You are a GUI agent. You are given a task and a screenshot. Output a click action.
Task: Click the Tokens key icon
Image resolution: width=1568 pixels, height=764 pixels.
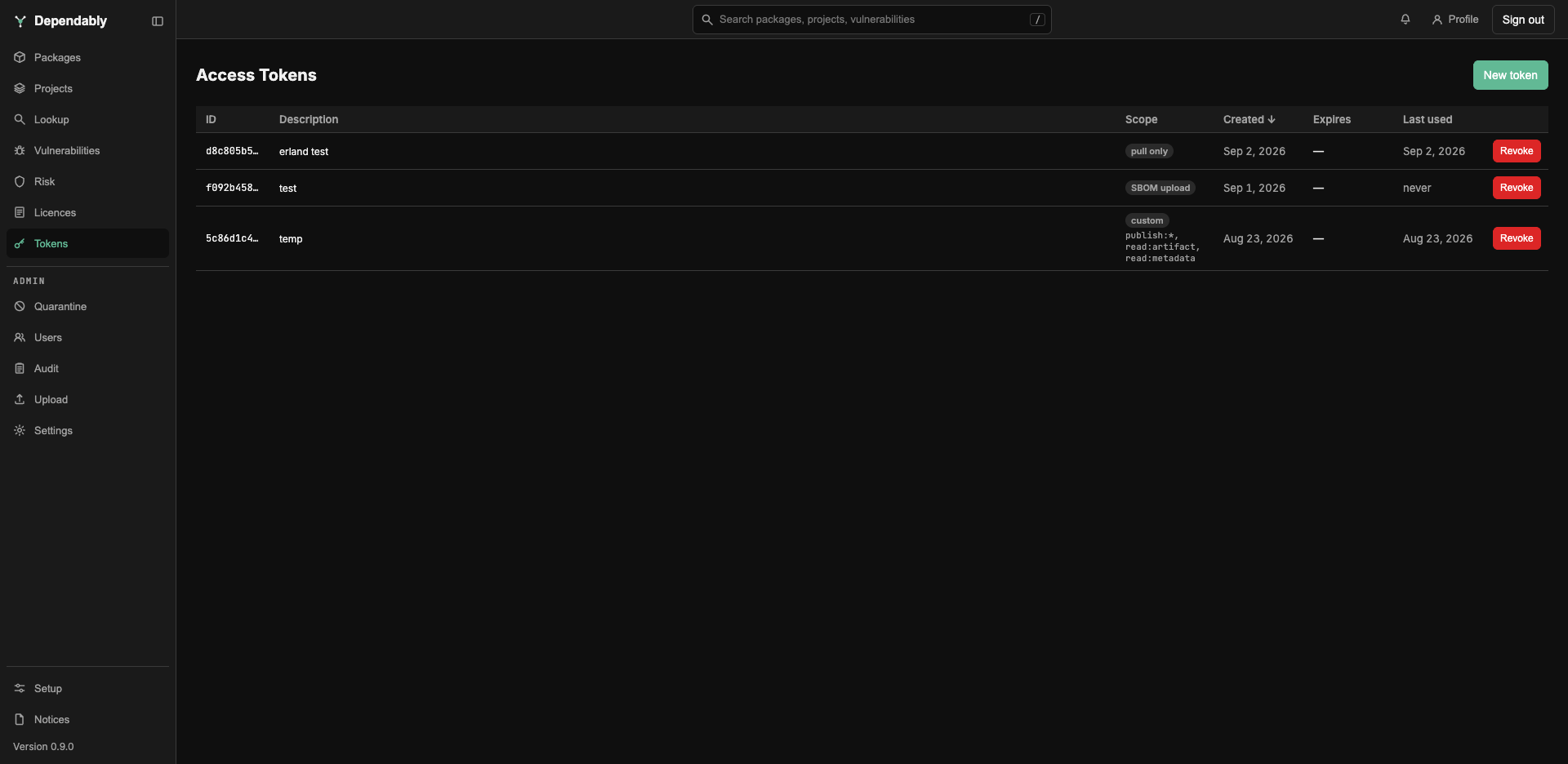20,244
